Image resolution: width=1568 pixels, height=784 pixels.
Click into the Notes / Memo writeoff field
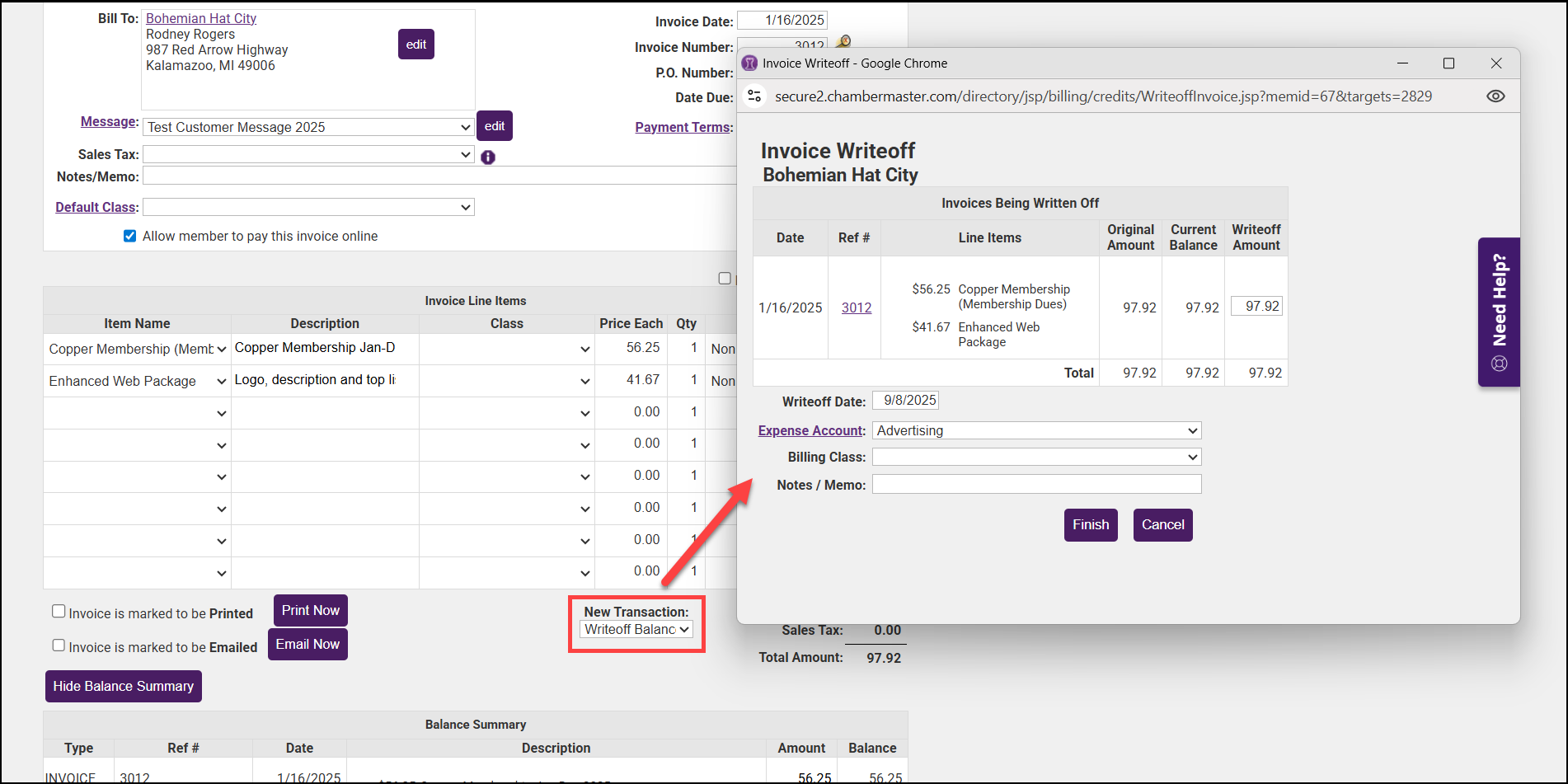tap(1036, 484)
